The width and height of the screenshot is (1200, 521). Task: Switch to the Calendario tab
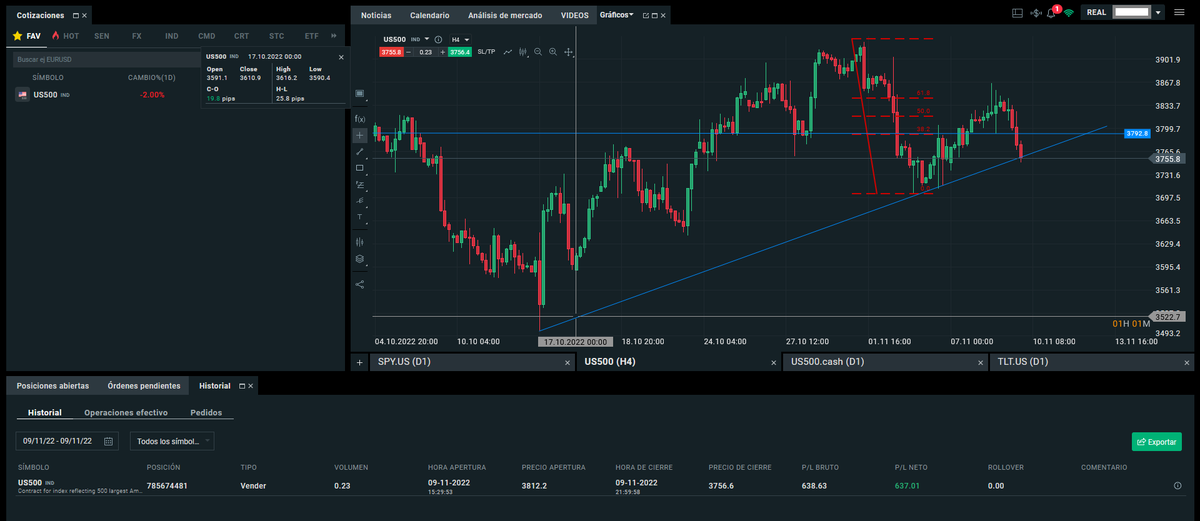point(430,15)
